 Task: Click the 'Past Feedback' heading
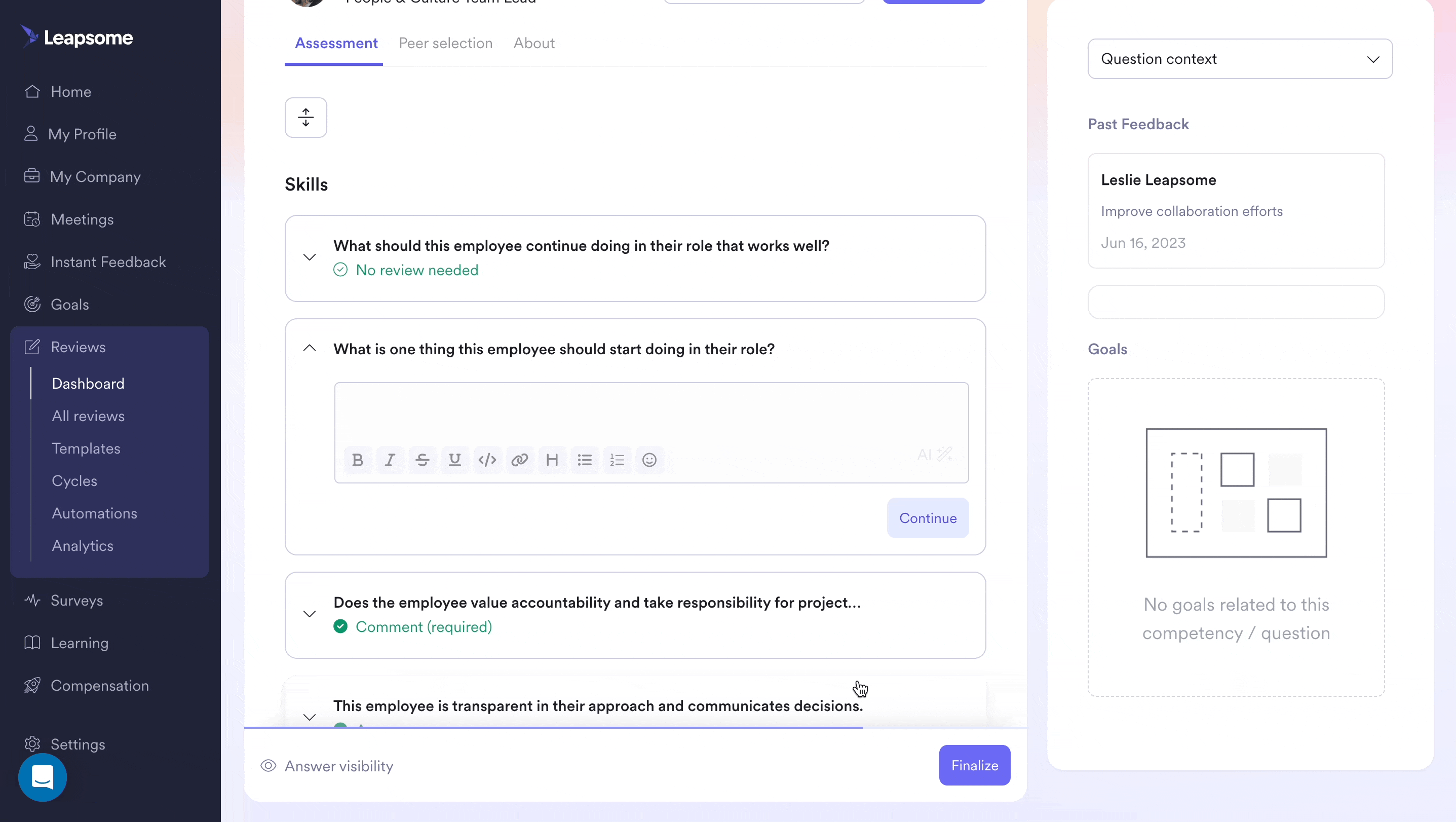point(1138,124)
